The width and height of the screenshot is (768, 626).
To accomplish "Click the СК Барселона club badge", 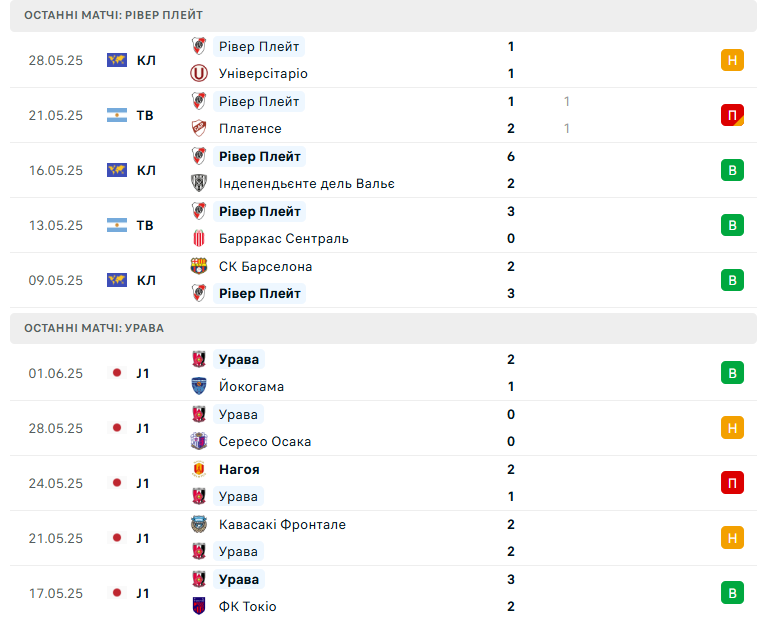I will [199, 266].
